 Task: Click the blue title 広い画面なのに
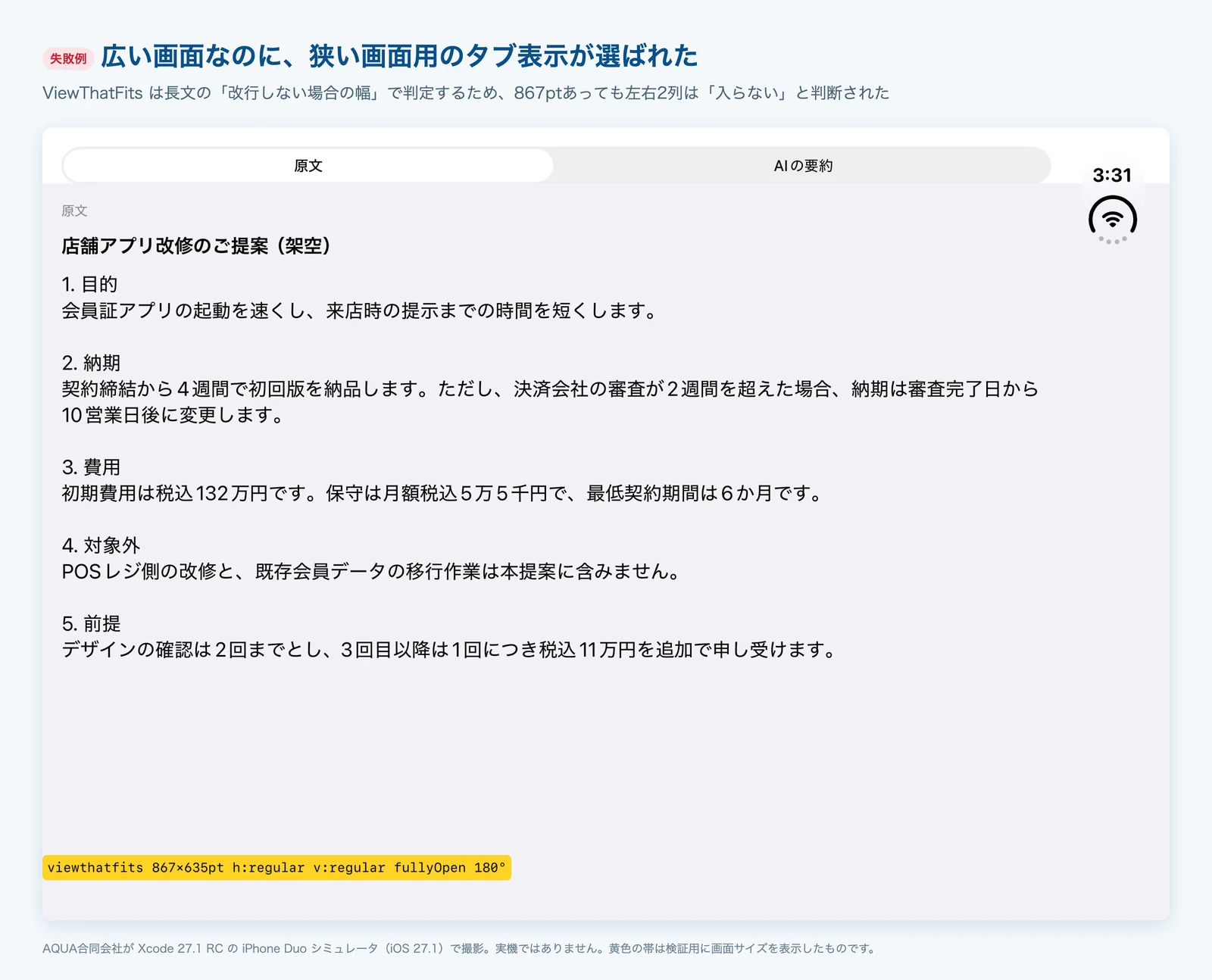click(399, 56)
